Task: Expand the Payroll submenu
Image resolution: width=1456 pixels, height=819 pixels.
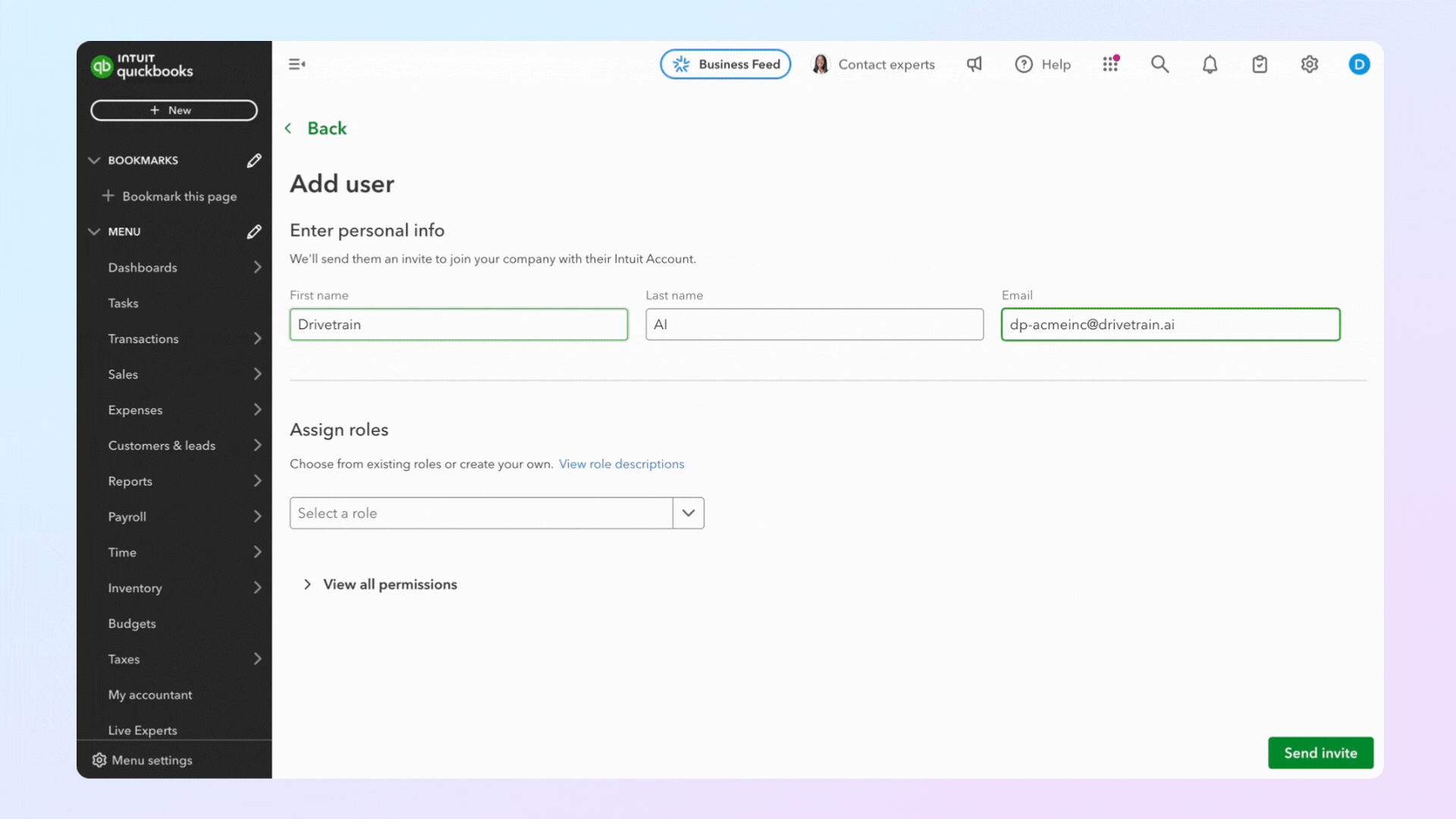Action: pos(257,516)
